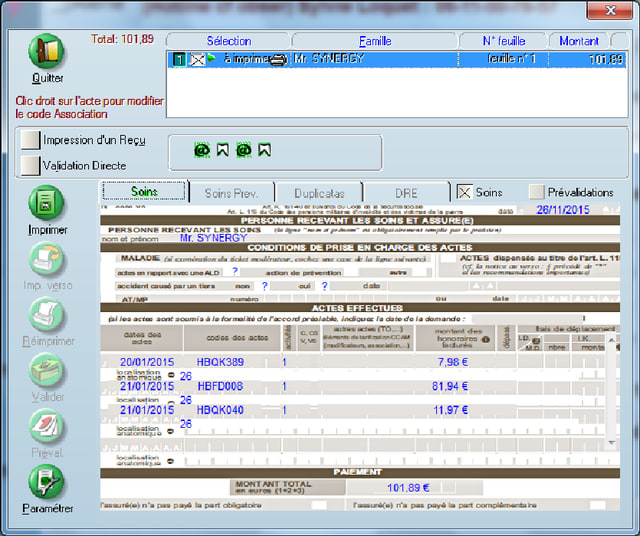Click the first green @ icon
The height and width of the screenshot is (536, 640).
point(200,151)
